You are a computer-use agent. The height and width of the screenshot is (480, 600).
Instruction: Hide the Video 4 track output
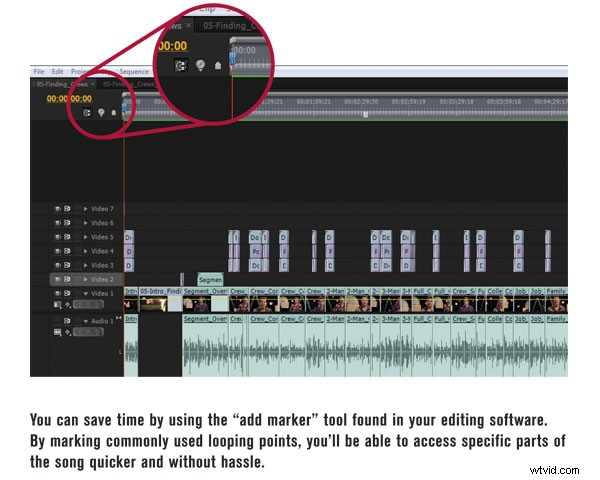tap(57, 251)
